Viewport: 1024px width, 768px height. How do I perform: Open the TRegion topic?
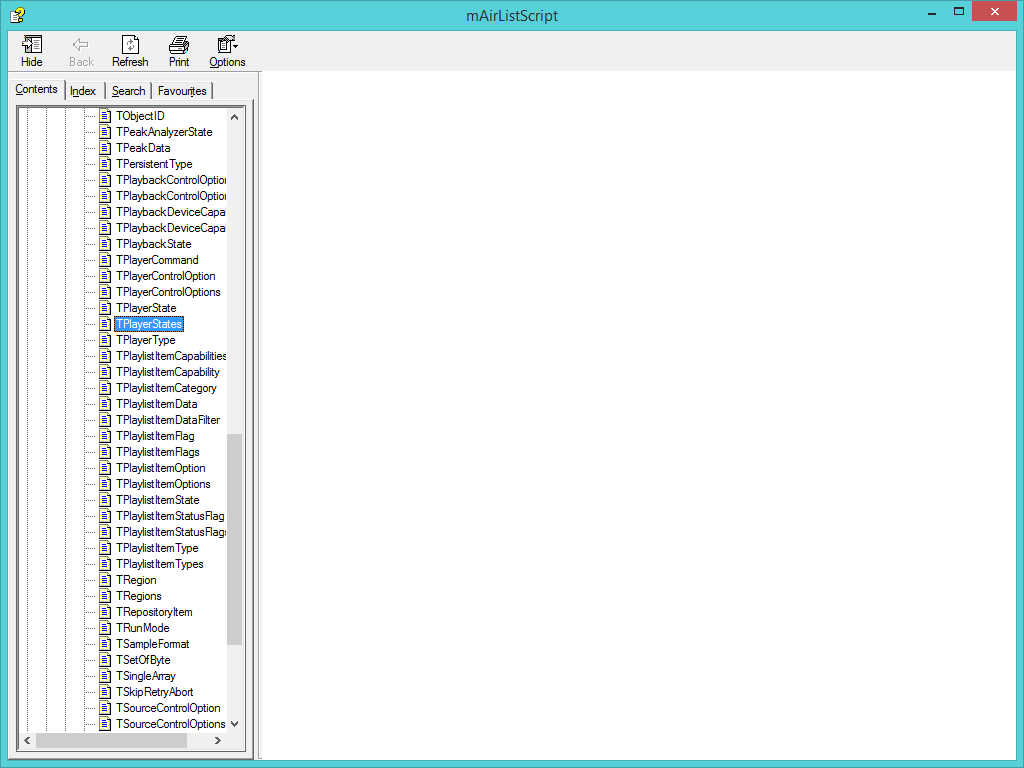(x=136, y=580)
